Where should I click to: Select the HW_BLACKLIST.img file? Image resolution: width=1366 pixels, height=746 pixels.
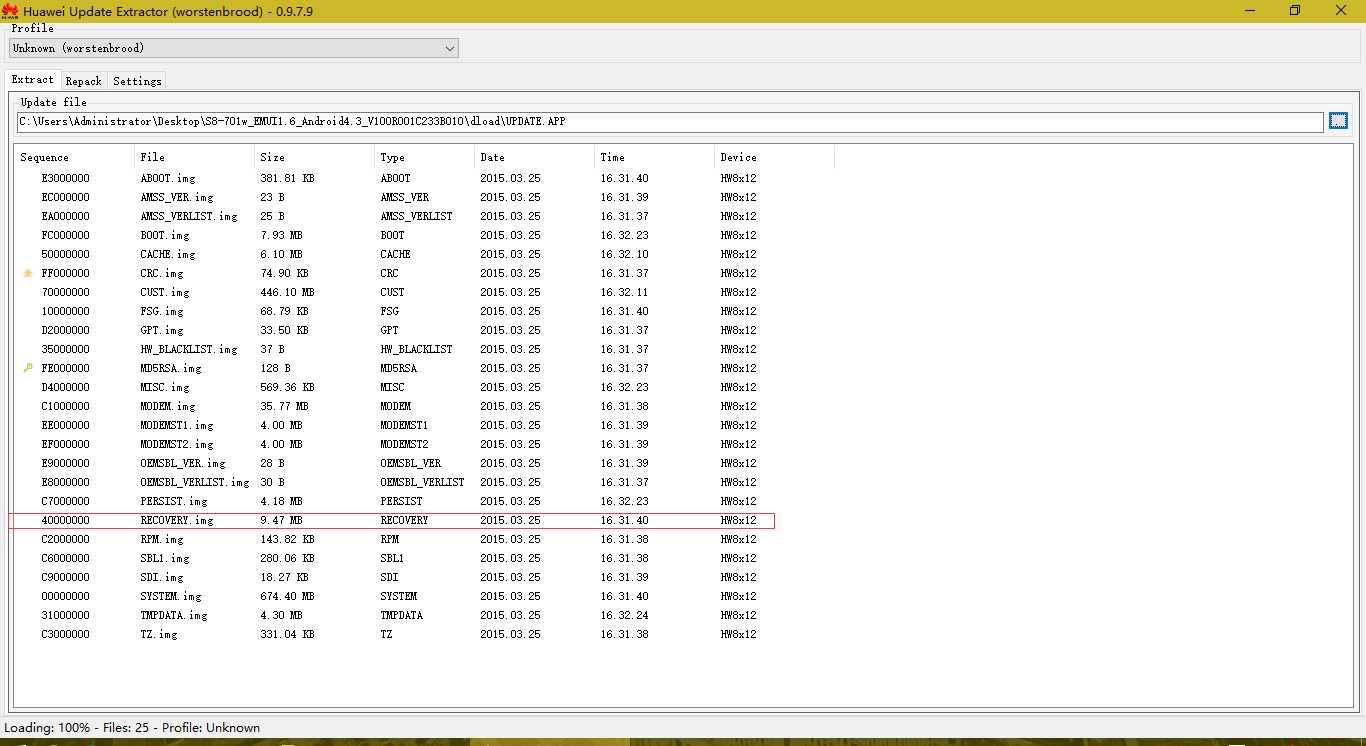tap(189, 349)
